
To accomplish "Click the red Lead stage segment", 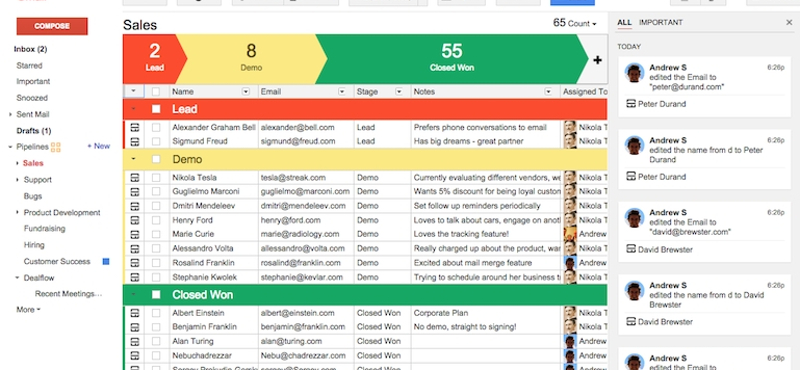I will 155,59.
